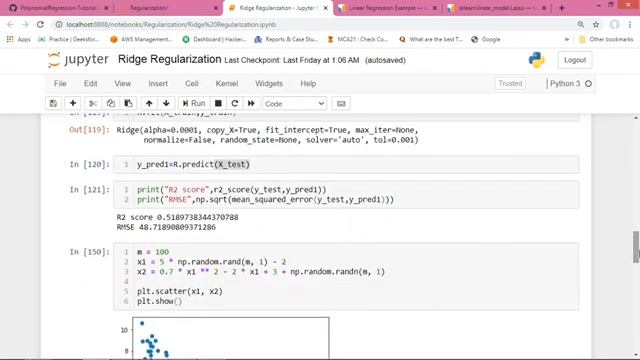Select cell In [120] with y_pred1 code
The height and width of the screenshot is (360, 640).
coord(346,164)
